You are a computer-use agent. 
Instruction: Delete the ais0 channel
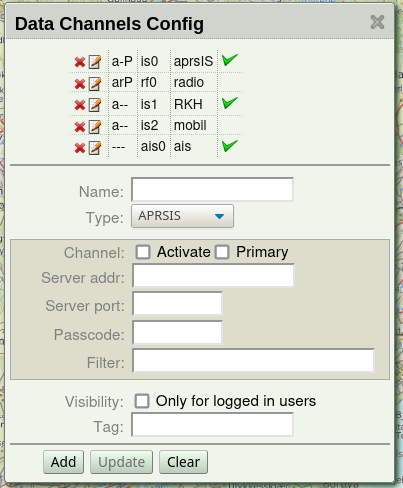[x=80, y=148]
